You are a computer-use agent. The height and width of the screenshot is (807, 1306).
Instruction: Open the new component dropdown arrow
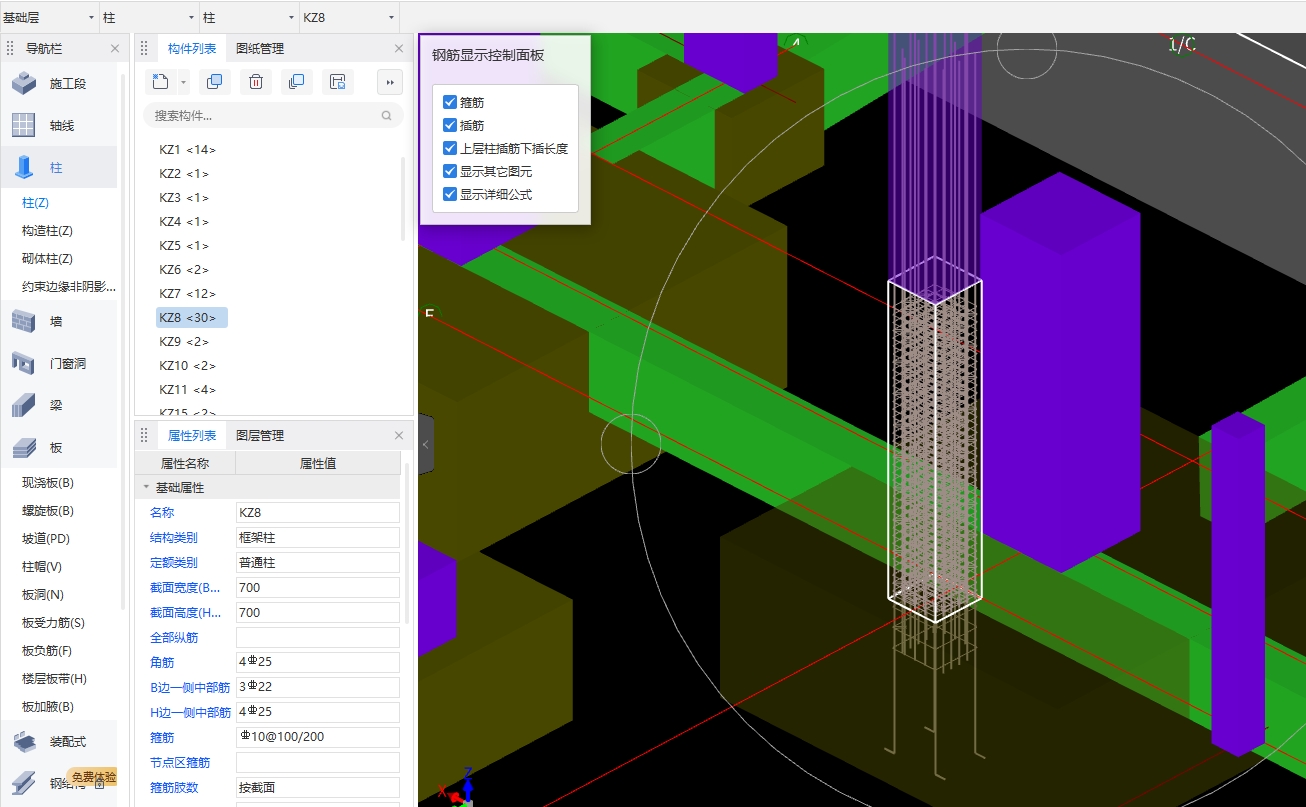click(x=183, y=82)
